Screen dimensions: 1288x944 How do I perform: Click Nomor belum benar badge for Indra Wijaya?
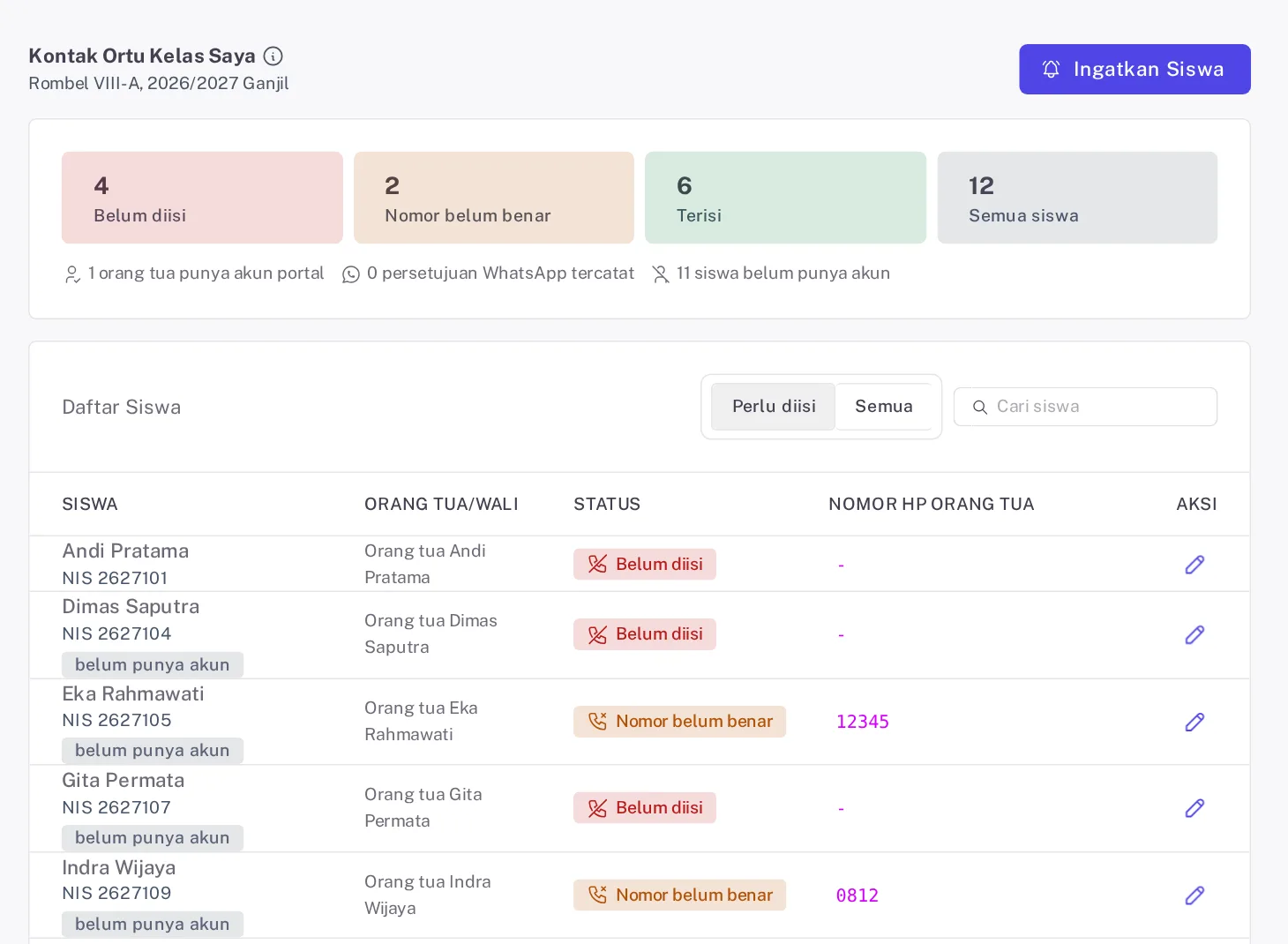point(679,895)
